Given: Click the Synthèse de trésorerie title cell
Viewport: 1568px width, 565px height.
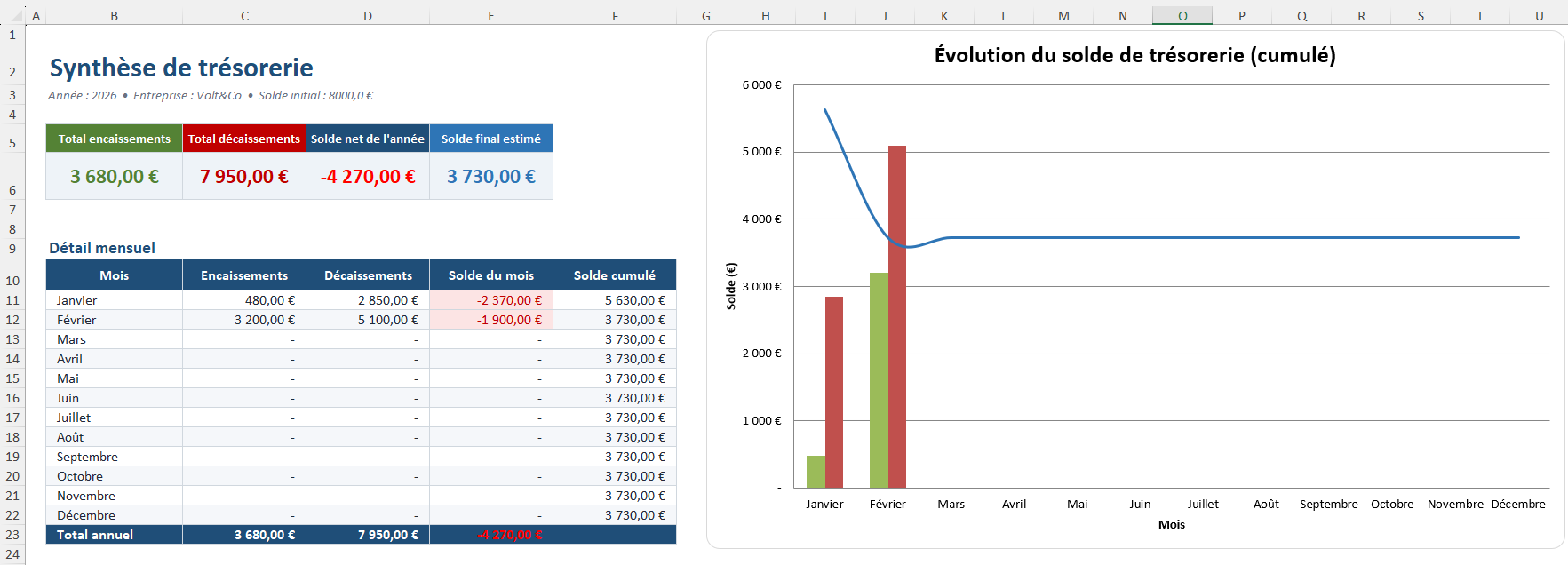Looking at the screenshot, I should click(181, 68).
